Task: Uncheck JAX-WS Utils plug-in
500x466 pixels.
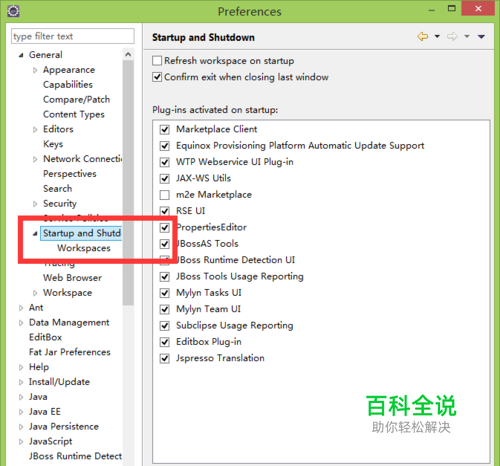Action: [x=165, y=178]
